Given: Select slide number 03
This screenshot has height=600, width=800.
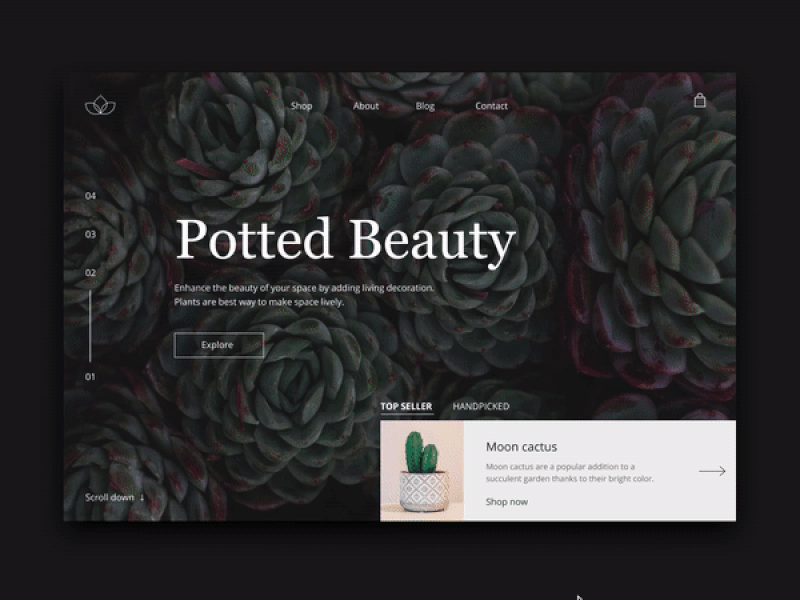Looking at the screenshot, I should coord(91,232).
